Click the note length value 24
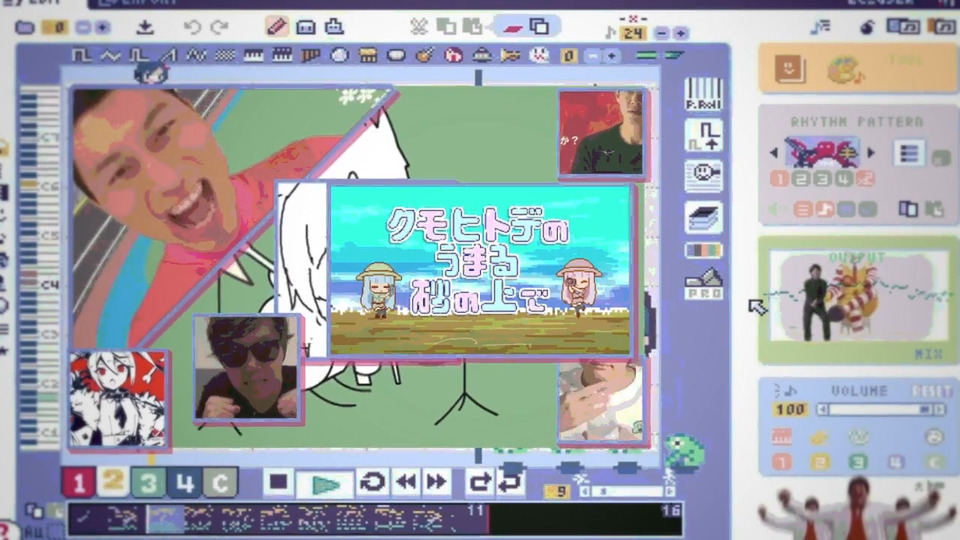Image resolution: width=960 pixels, height=540 pixels. 634,33
